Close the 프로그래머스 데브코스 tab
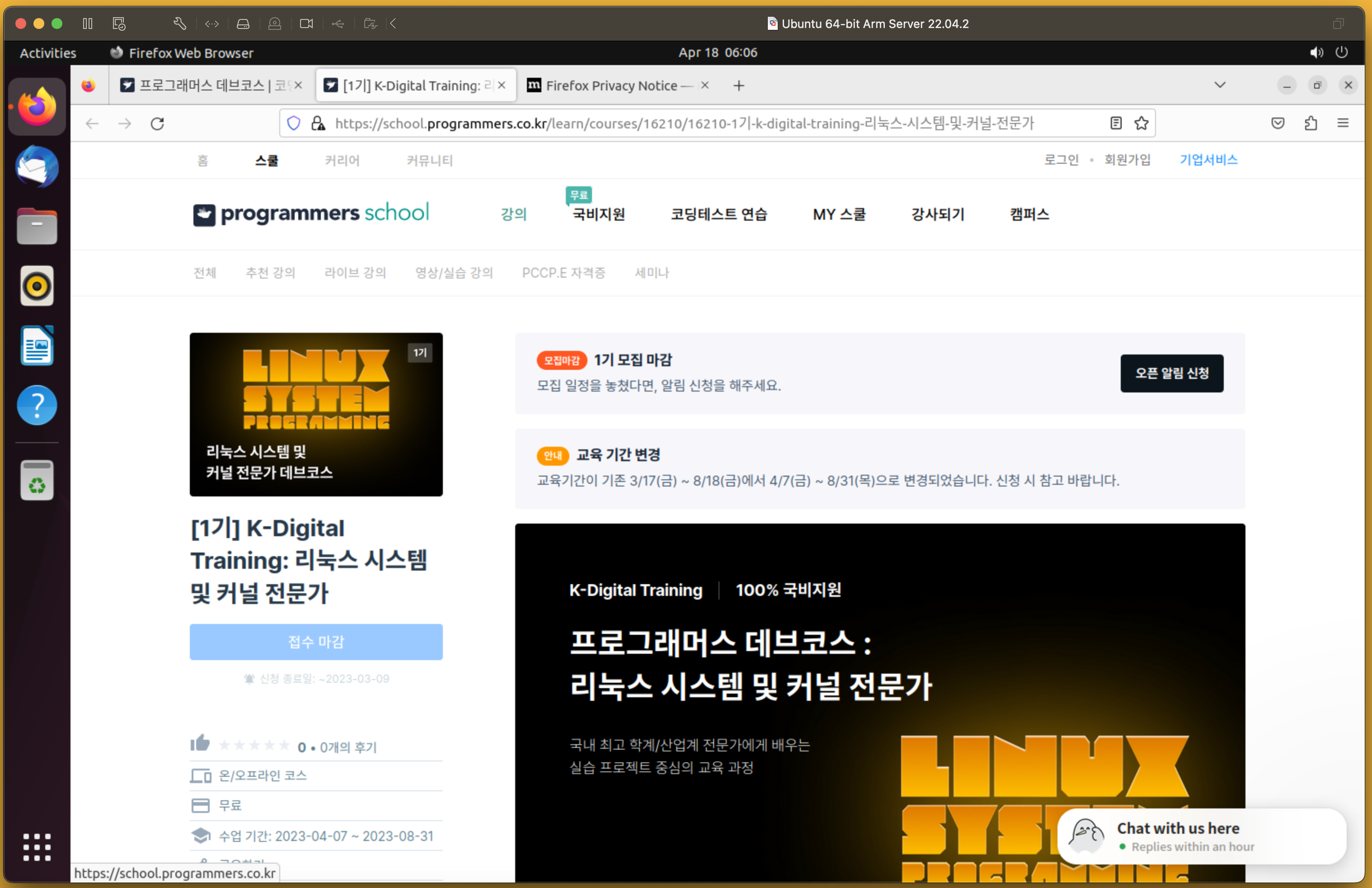 pyautogui.click(x=298, y=85)
